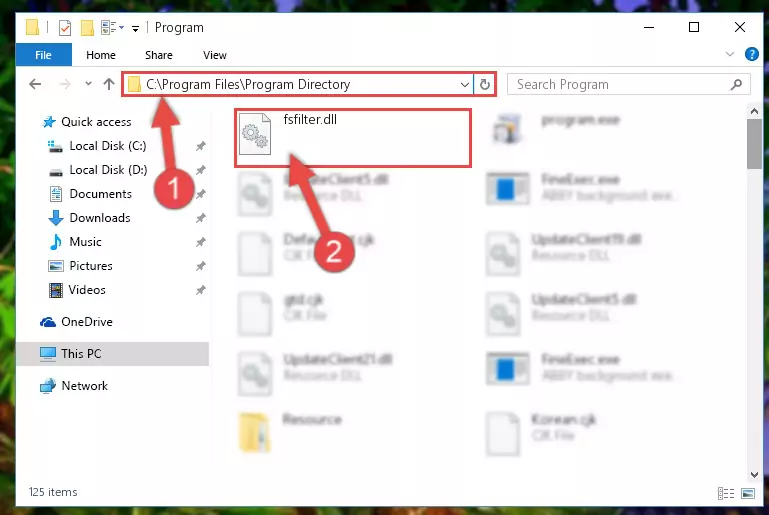Open Videos in the navigation pane
This screenshot has height=515, width=769.
87,290
